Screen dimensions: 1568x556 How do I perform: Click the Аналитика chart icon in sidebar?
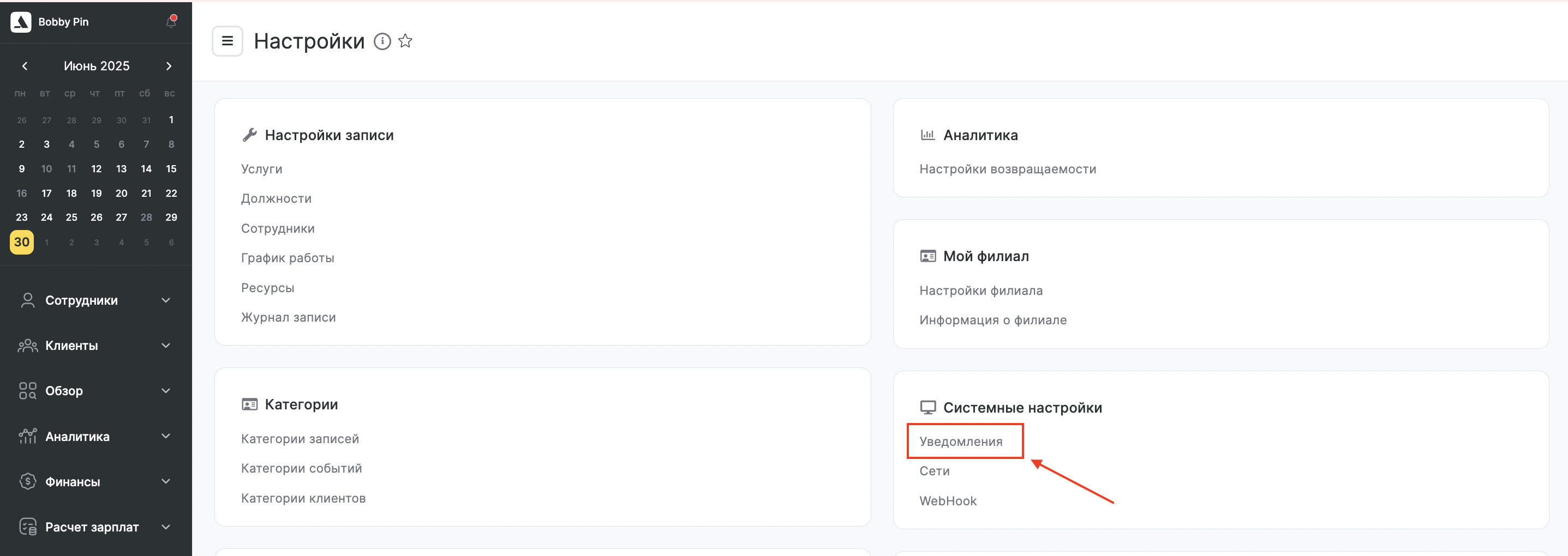click(x=27, y=436)
